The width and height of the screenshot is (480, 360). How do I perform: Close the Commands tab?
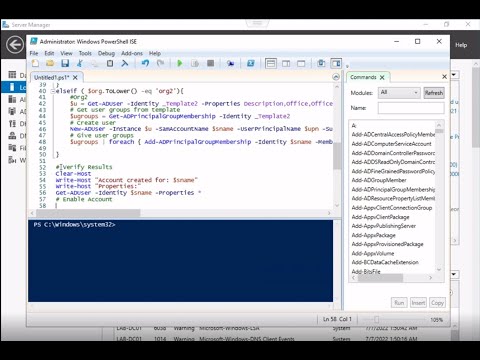coord(382,77)
